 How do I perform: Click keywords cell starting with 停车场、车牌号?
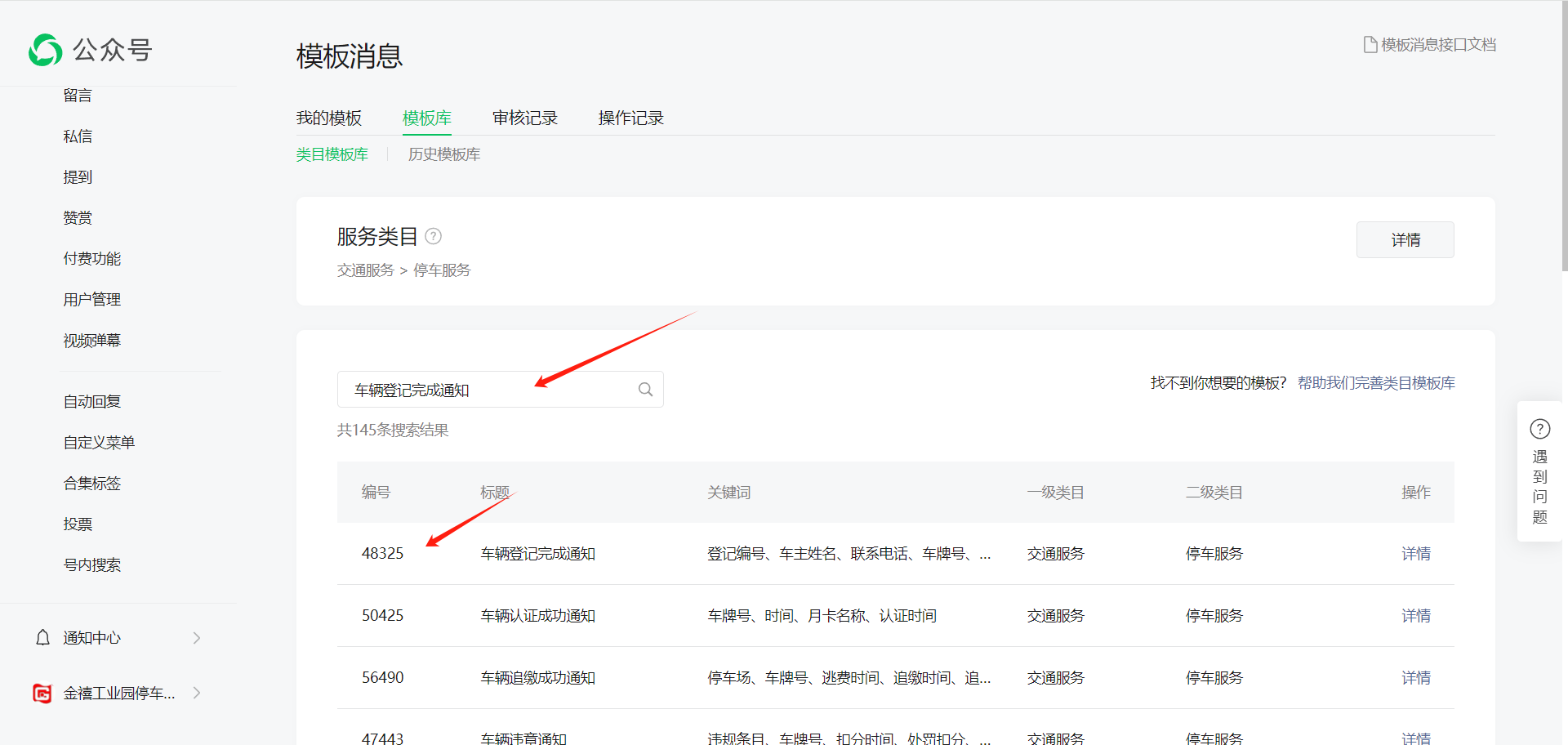(849, 678)
